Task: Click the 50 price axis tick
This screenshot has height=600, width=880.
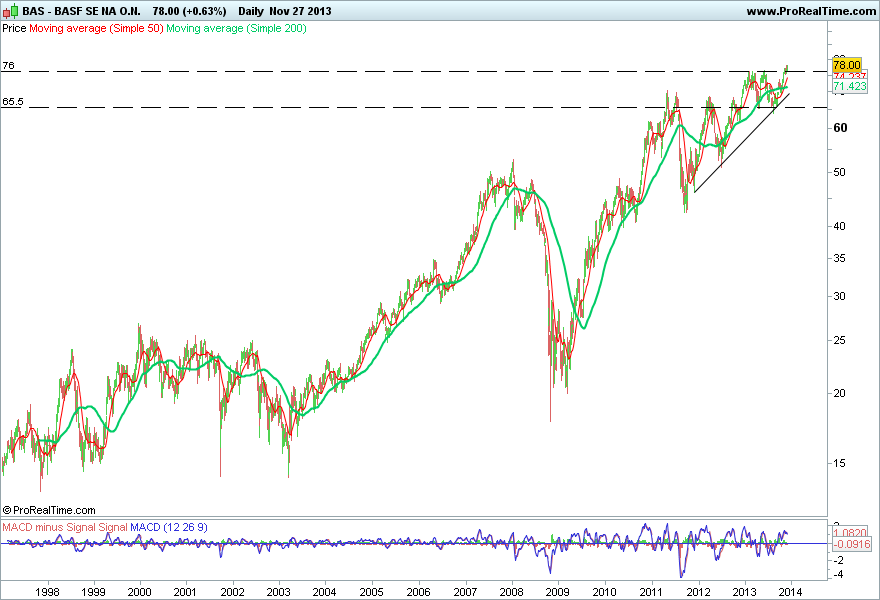Action: tap(839, 172)
